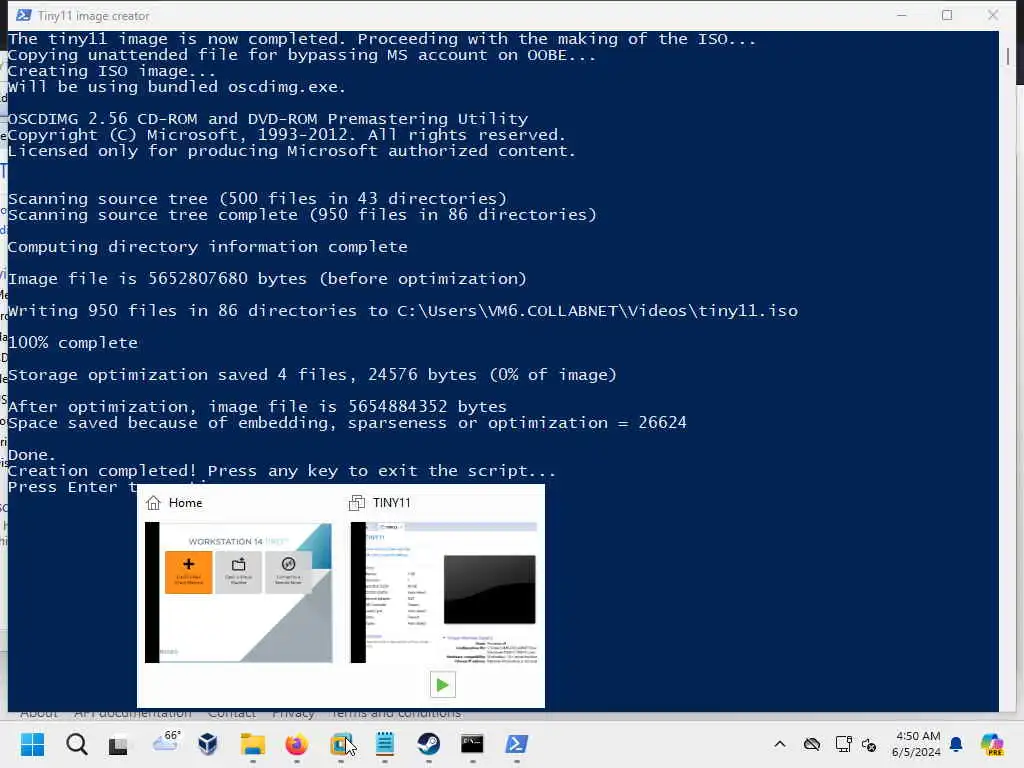1024x768 pixels.
Task: Launch VirtualBox from the taskbar
Action: (208, 744)
